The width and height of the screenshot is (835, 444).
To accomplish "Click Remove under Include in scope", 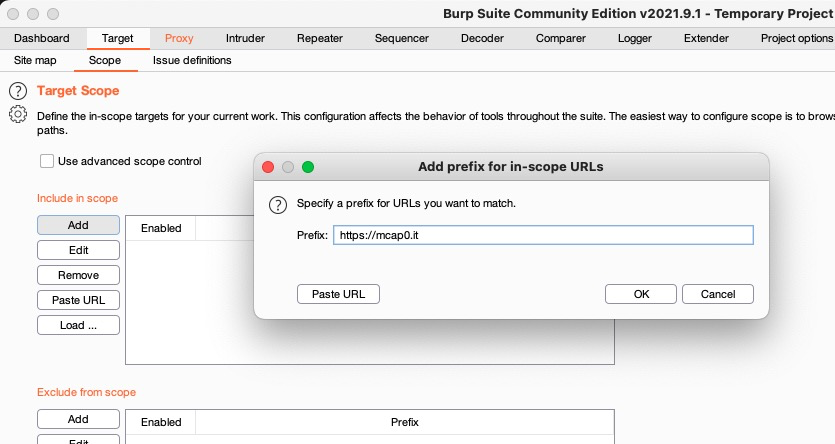I will (x=78, y=275).
